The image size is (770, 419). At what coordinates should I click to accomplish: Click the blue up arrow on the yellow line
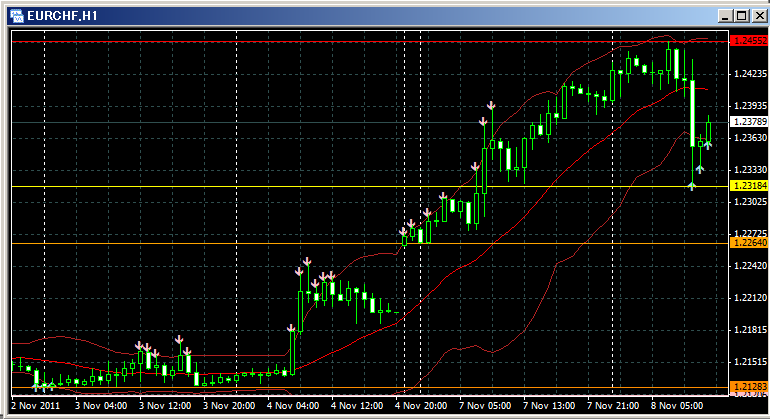pyautogui.click(x=692, y=185)
